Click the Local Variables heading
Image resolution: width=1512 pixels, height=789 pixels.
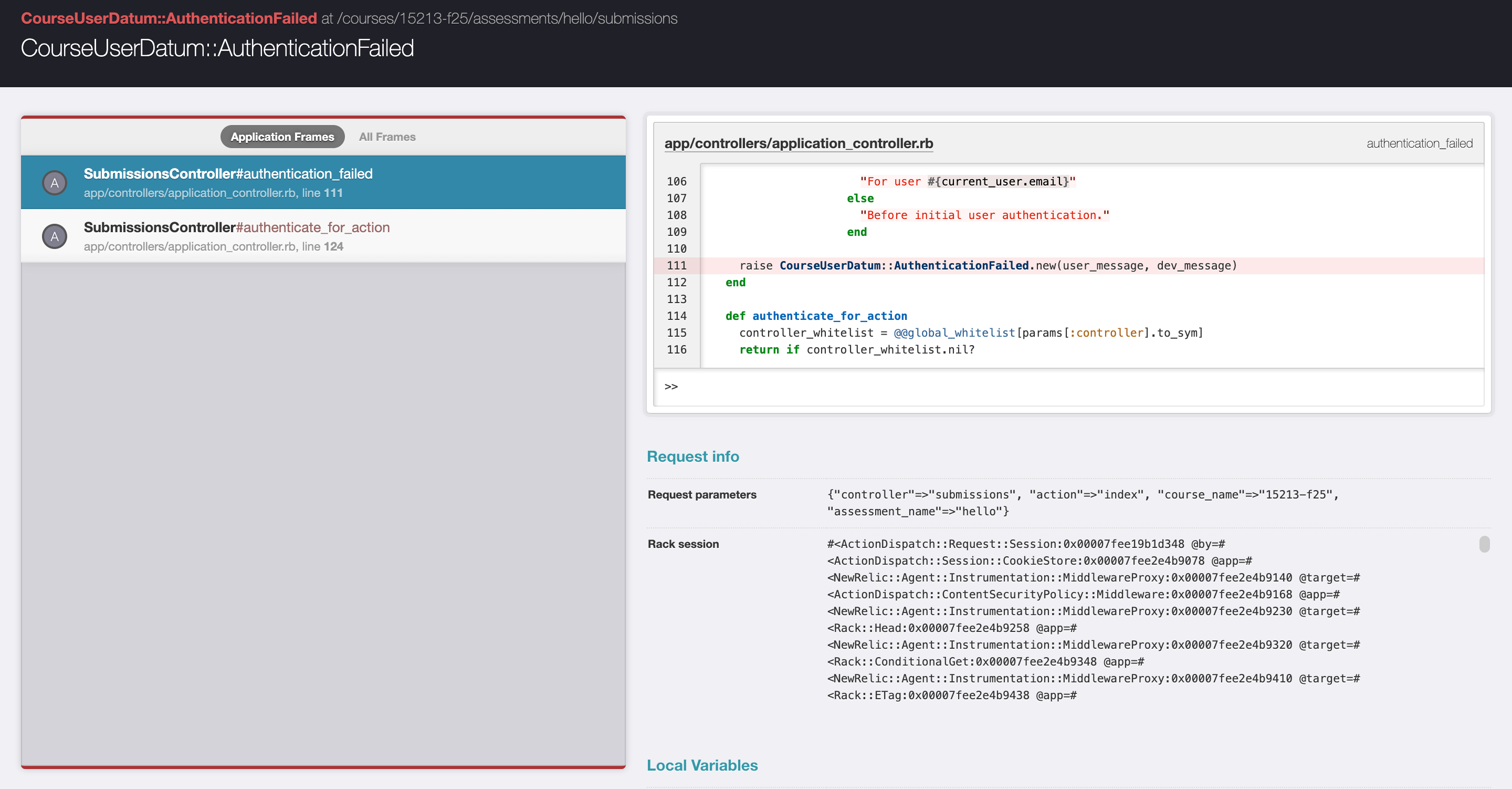click(x=702, y=765)
